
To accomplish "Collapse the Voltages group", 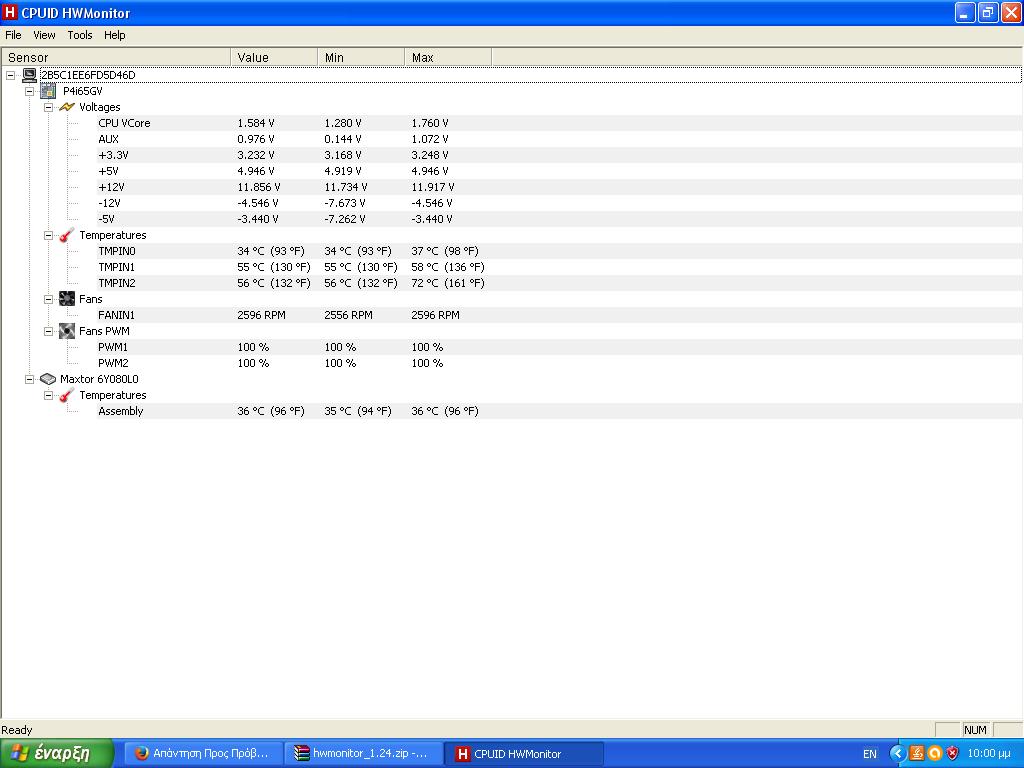I will click(48, 107).
